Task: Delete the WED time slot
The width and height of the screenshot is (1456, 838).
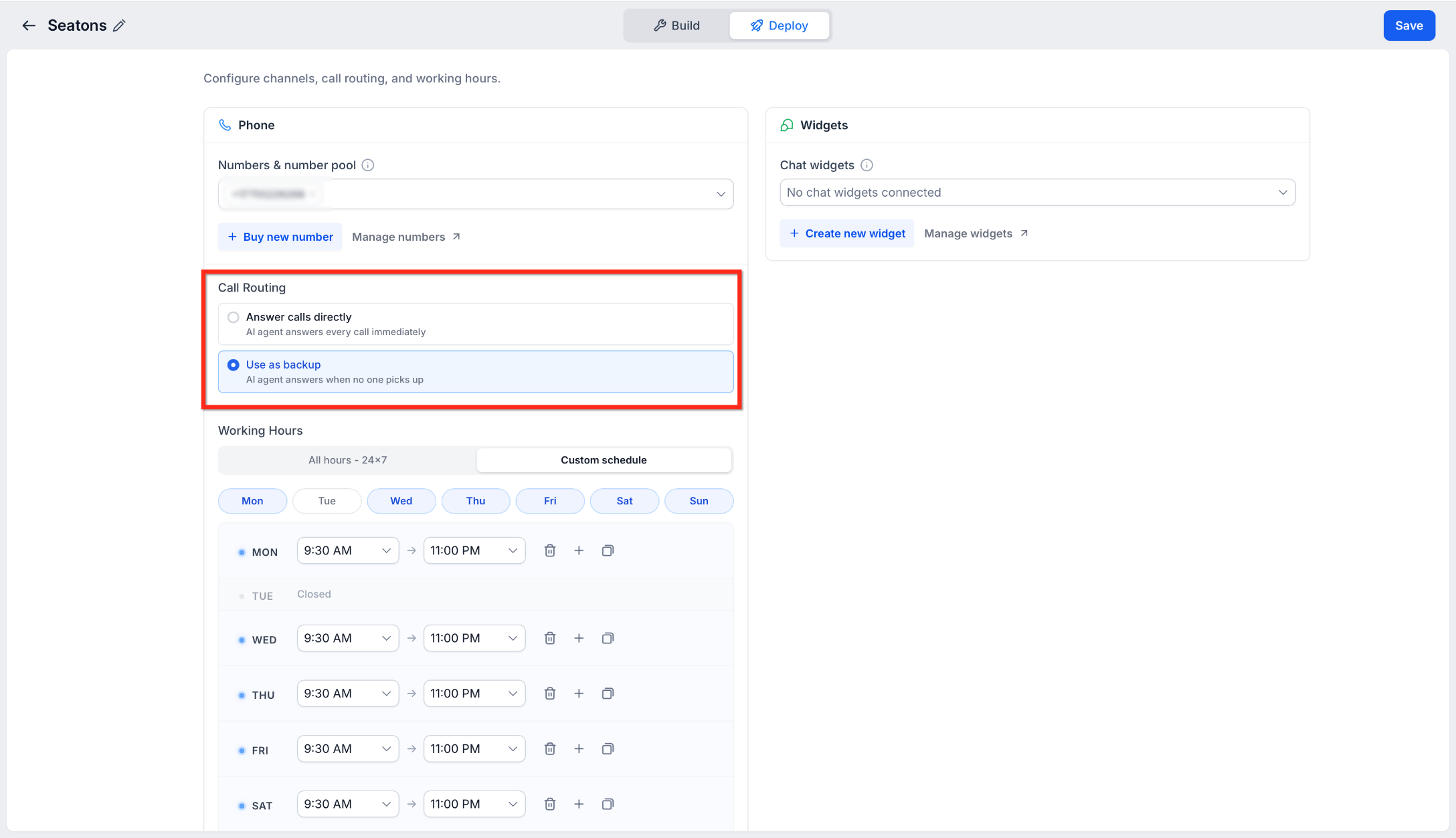Action: 550,638
